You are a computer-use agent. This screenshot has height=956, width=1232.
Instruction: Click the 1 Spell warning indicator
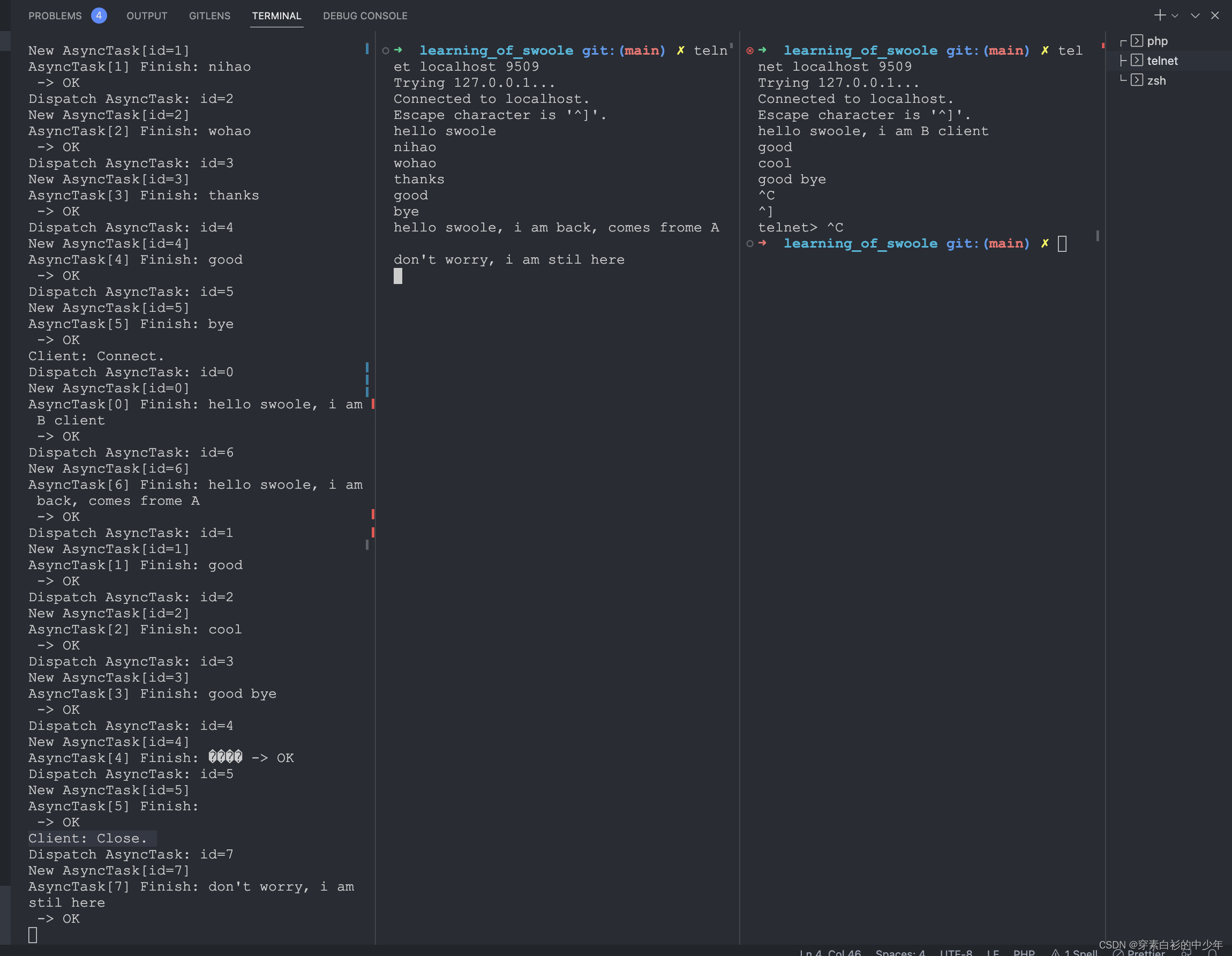(1074, 953)
